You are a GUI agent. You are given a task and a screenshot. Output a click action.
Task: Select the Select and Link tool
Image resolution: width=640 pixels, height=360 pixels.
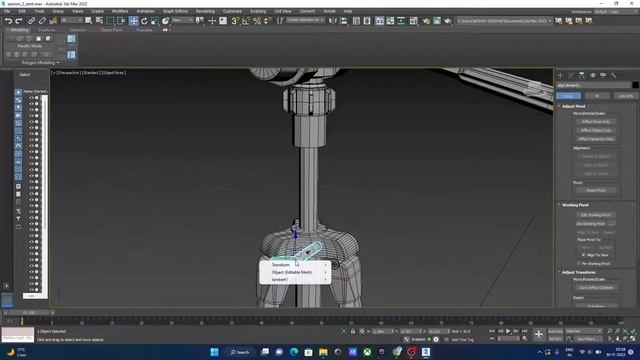(x=31, y=21)
